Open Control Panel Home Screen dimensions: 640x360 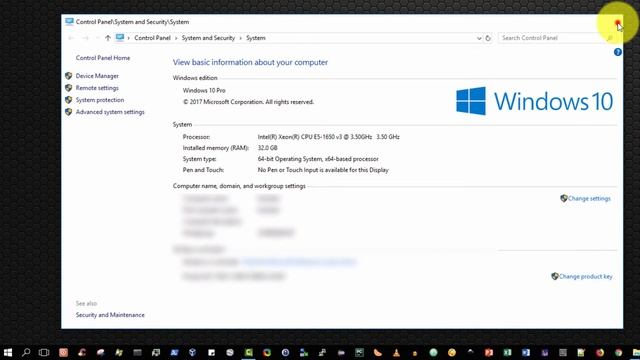pos(103,58)
